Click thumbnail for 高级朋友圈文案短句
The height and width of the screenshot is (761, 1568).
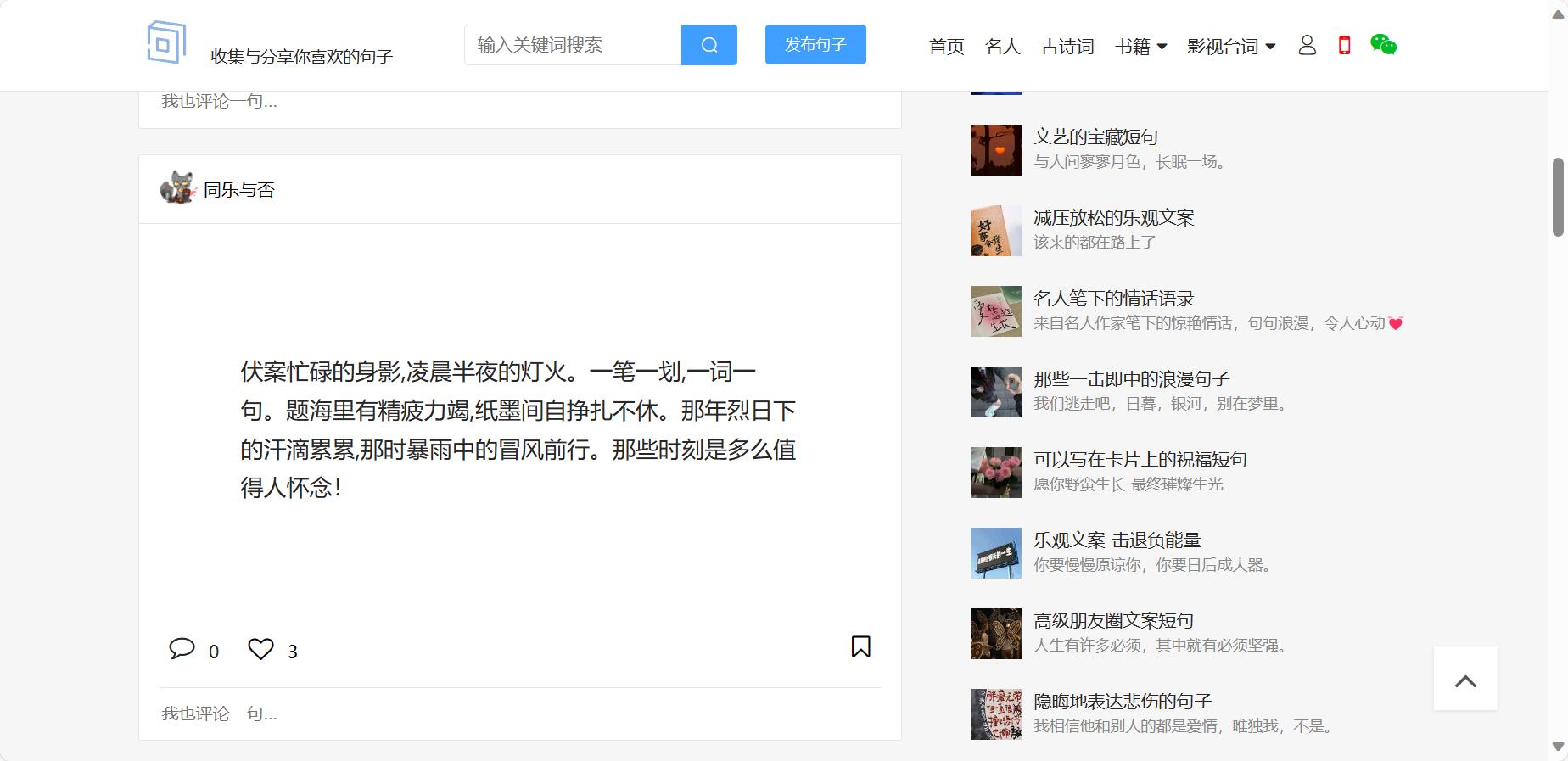996,634
